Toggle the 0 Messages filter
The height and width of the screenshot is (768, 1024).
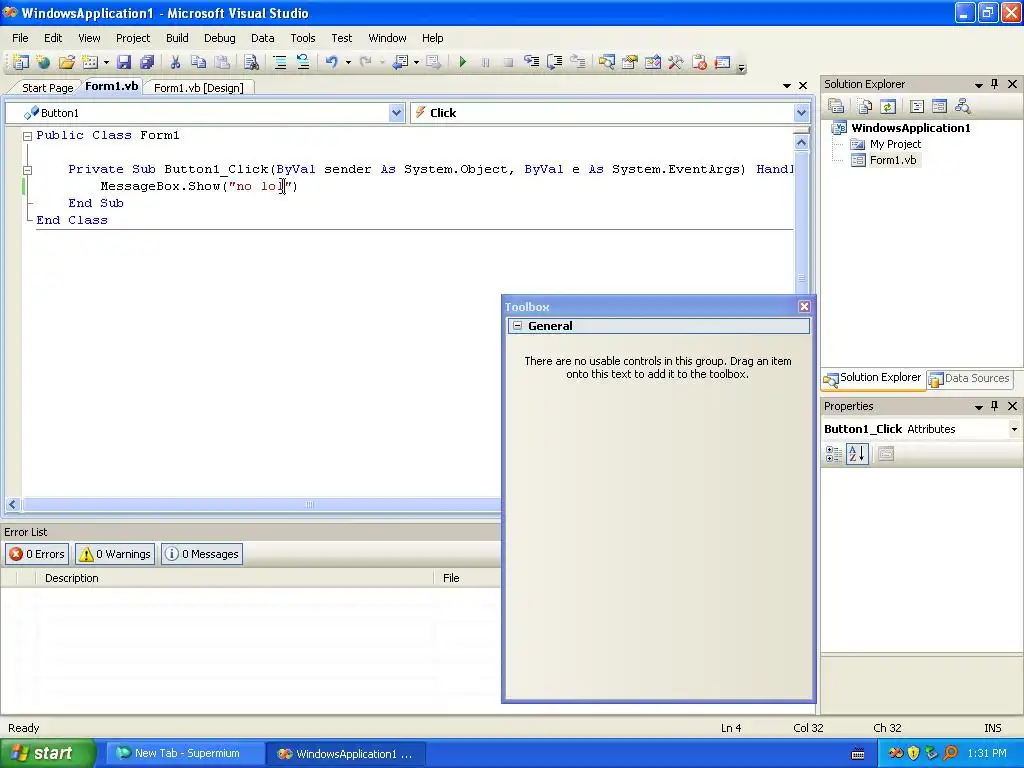tap(202, 554)
